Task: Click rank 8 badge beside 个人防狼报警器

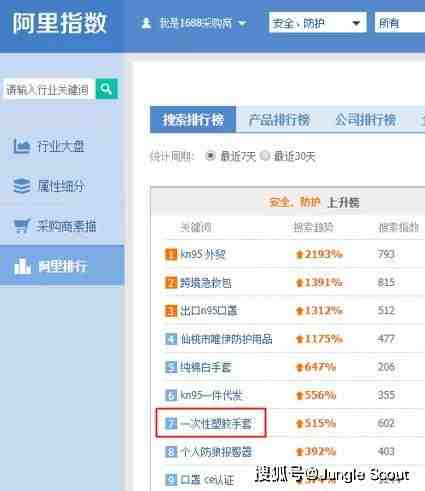Action: [x=171, y=452]
